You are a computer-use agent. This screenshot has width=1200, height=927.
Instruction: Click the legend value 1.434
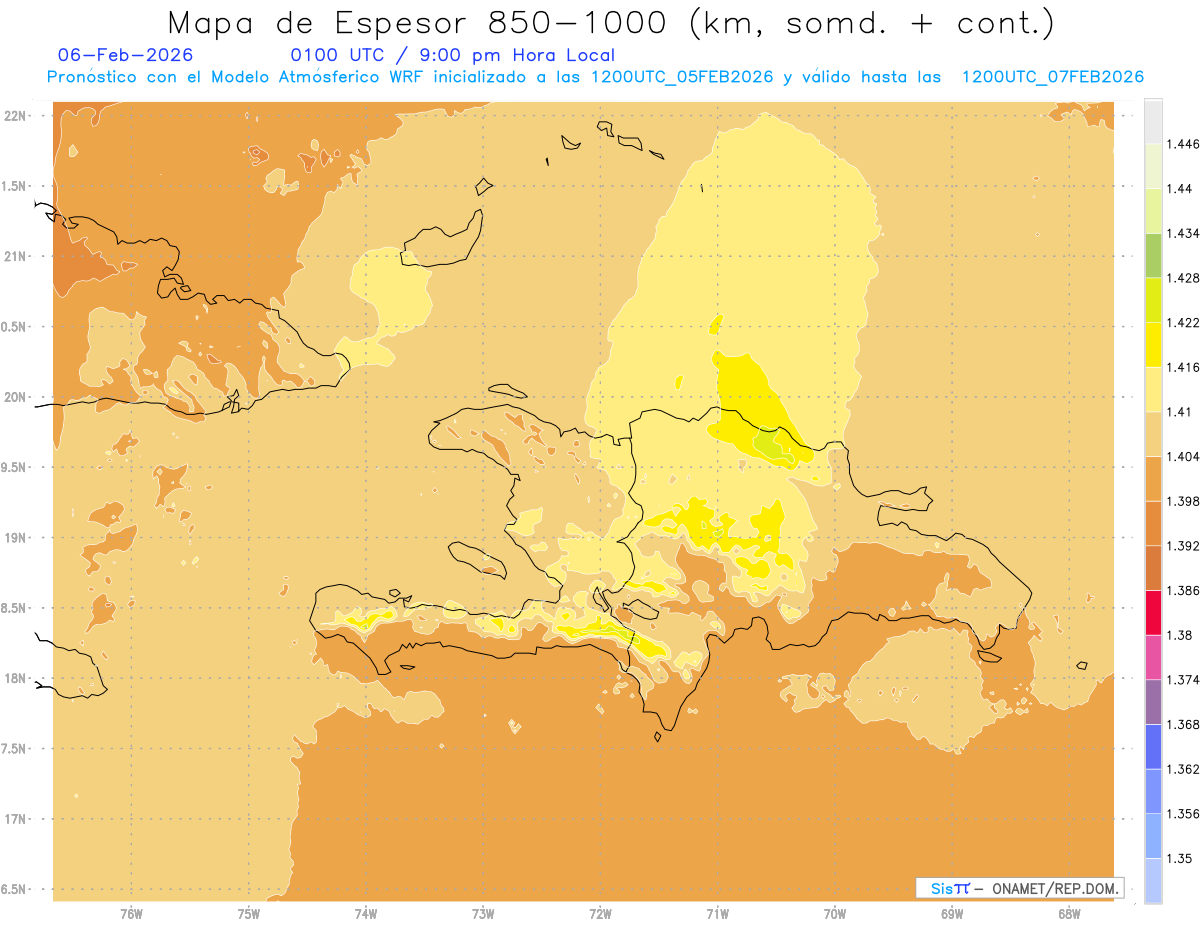(1183, 233)
